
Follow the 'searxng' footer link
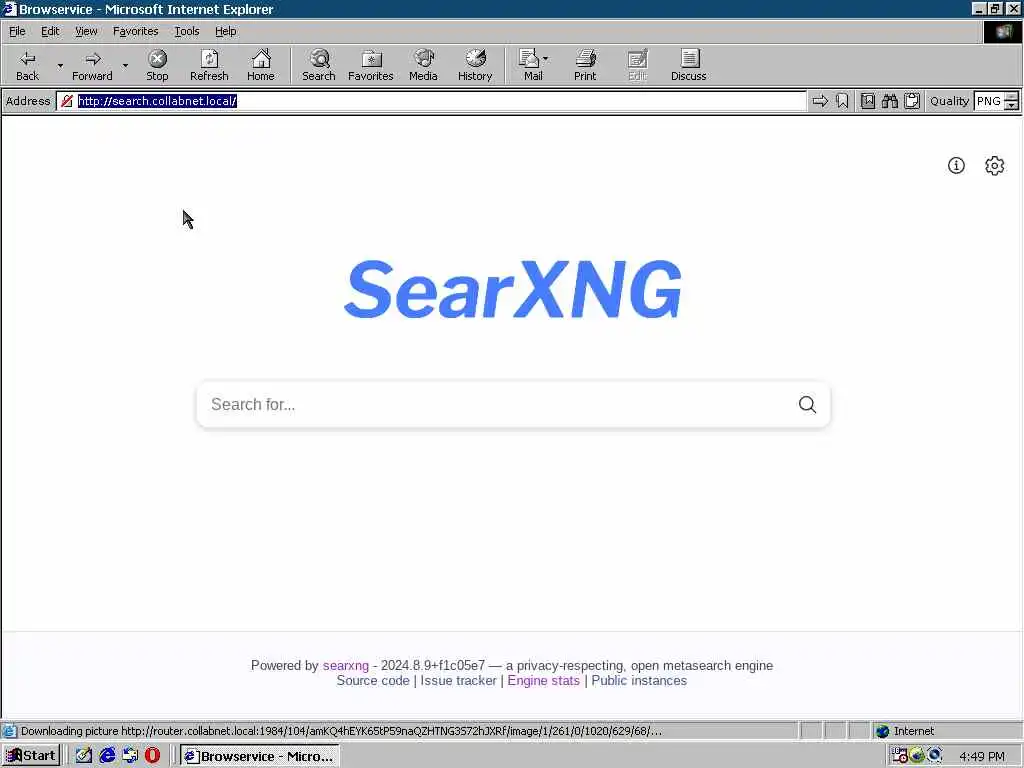[x=345, y=665]
